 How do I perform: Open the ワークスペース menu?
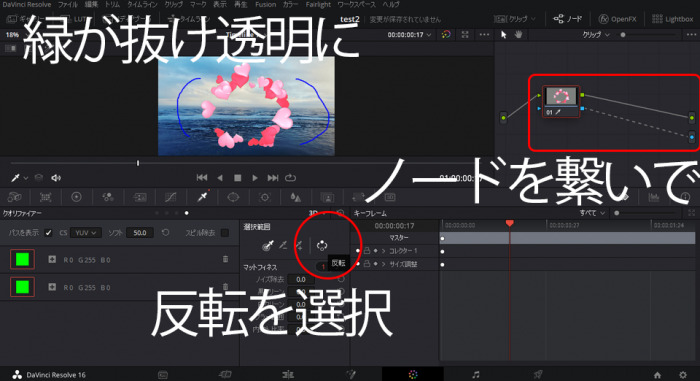(357, 4)
